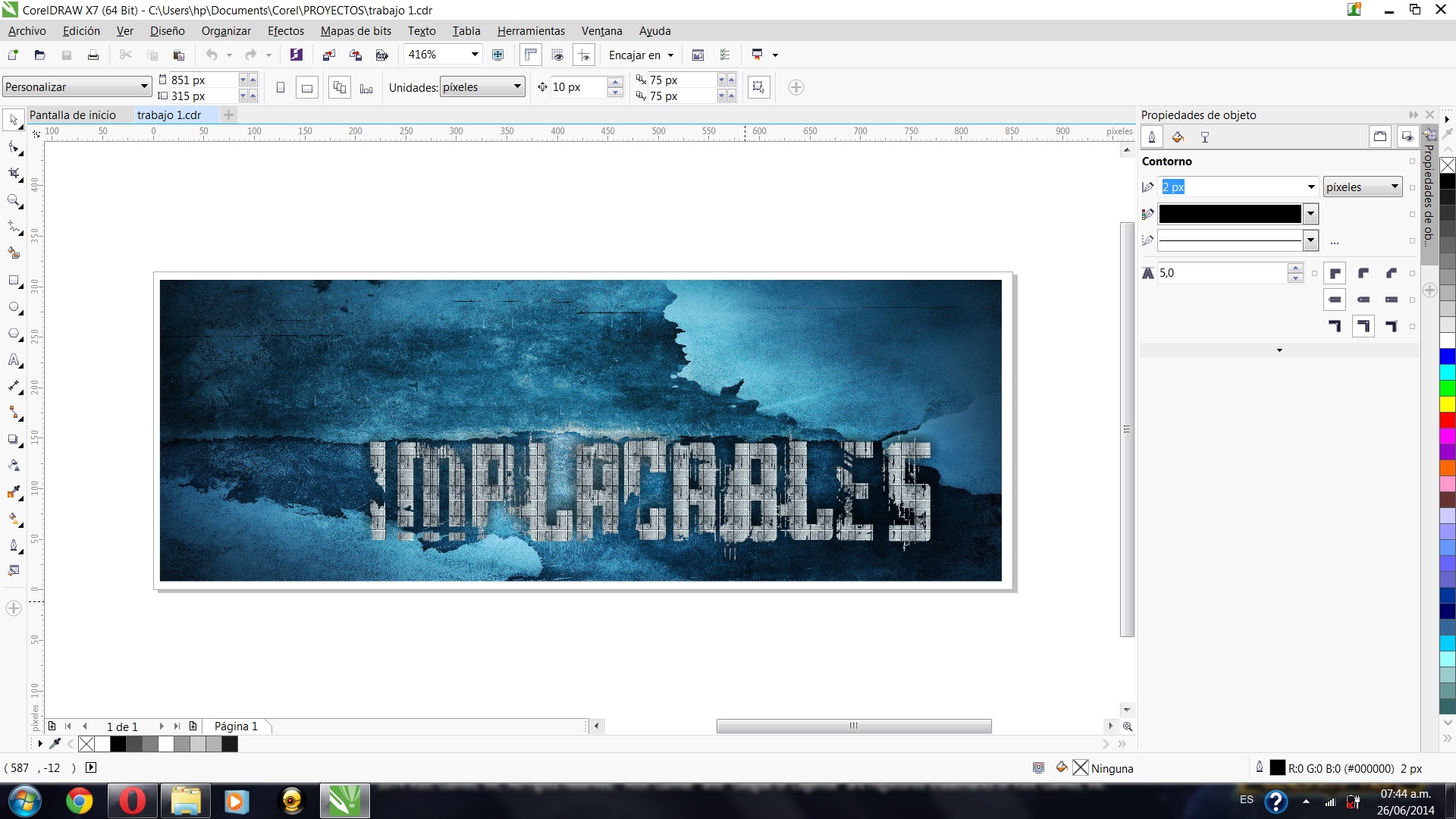1456x819 pixels.
Task: Toggle Show Rulers button
Action: (x=531, y=55)
